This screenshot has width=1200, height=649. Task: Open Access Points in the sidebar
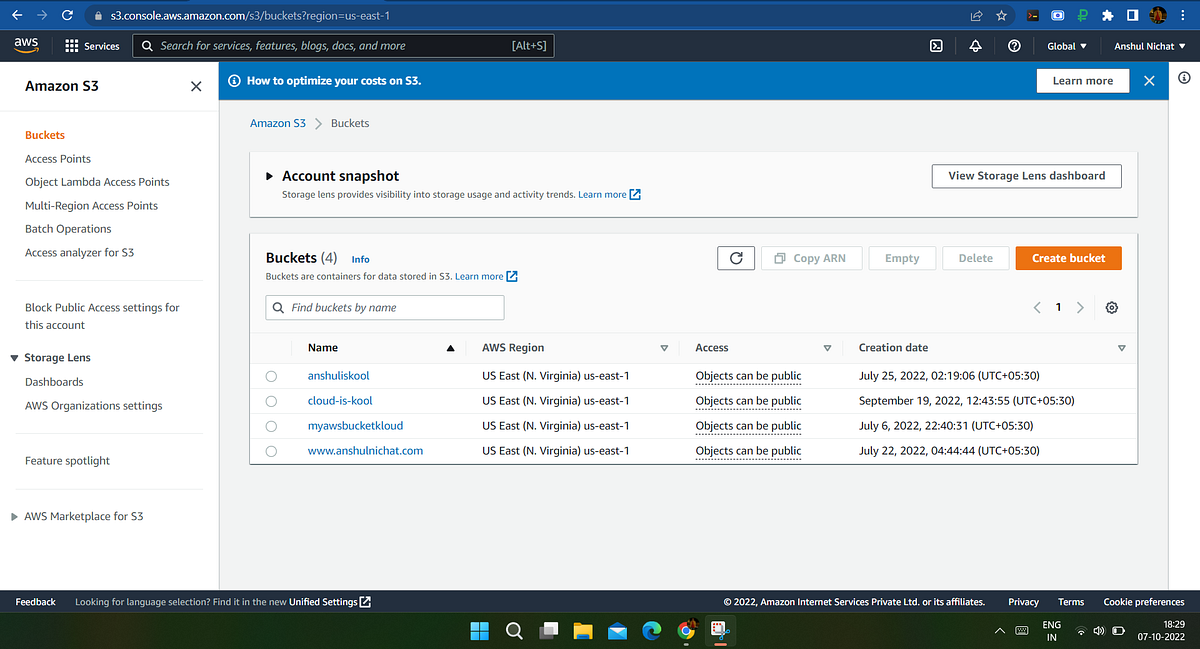coord(57,158)
